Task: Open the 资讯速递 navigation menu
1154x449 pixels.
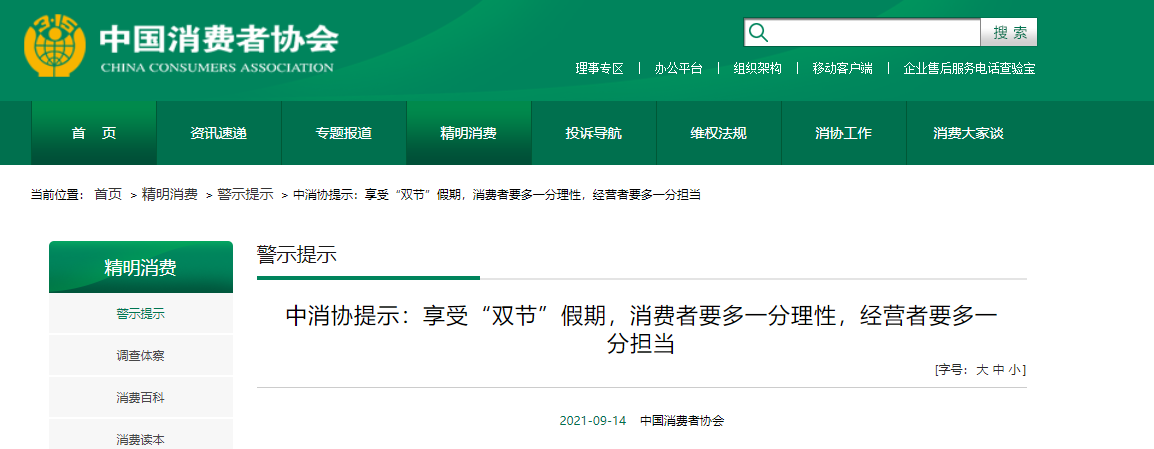Action: pos(219,134)
